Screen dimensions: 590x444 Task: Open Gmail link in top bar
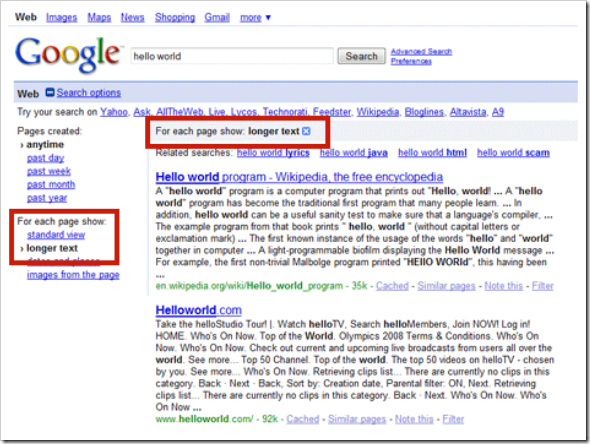217,17
